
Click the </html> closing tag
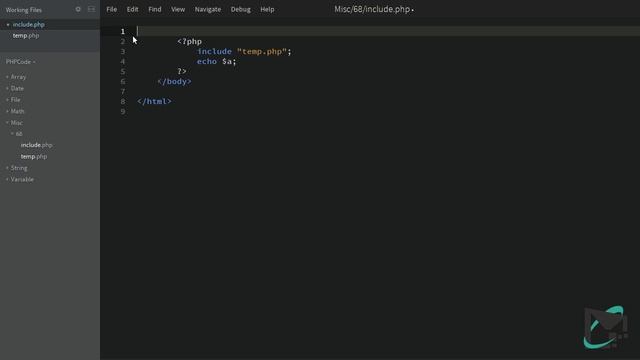pyautogui.click(x=154, y=101)
